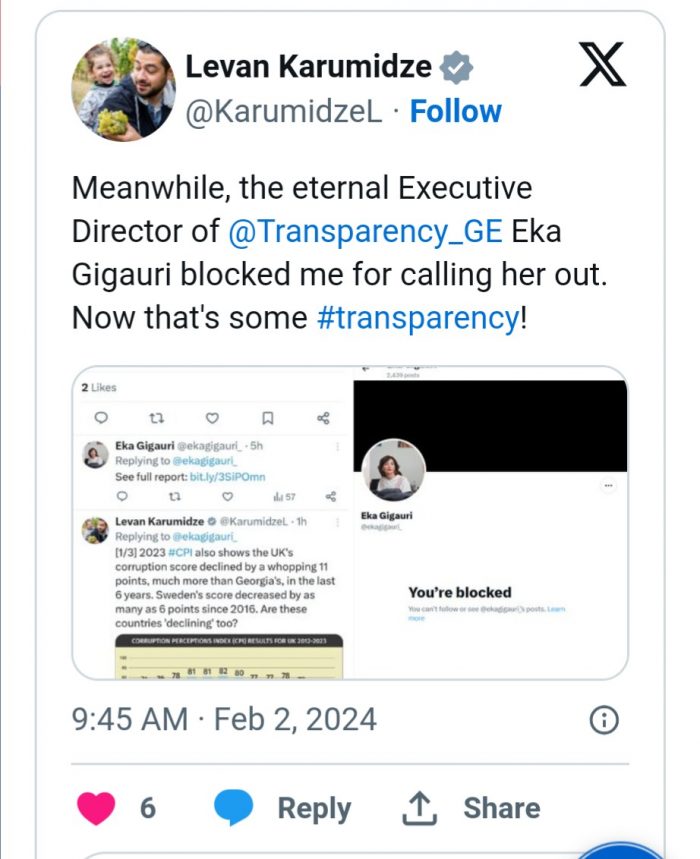The width and height of the screenshot is (700, 859).
Task: Click the verified badge beside Levan Karumidze
Action: (456, 68)
